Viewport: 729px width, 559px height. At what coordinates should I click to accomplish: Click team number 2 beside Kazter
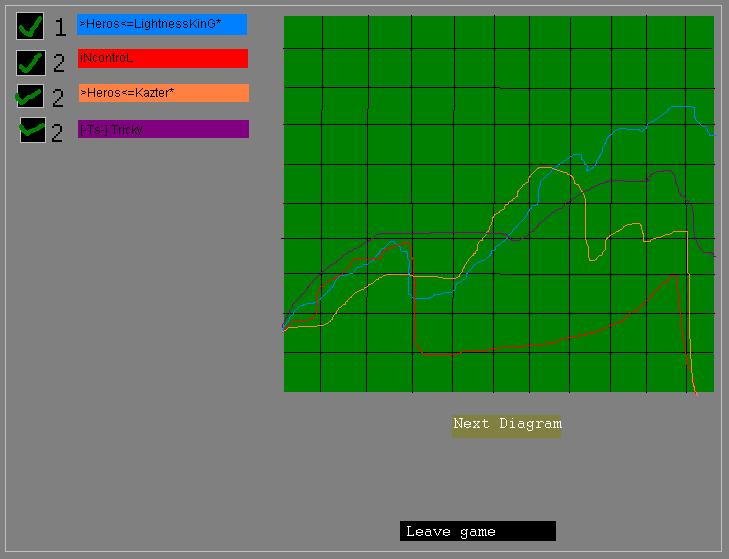pyautogui.click(x=59, y=97)
